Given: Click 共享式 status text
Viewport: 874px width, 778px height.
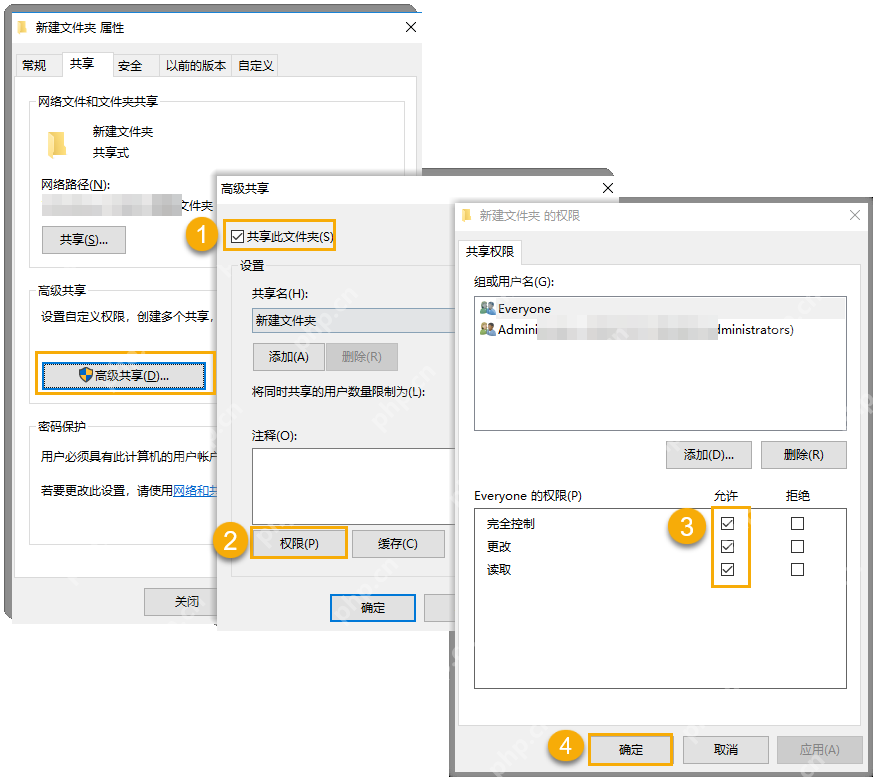Looking at the screenshot, I should coord(110,152).
